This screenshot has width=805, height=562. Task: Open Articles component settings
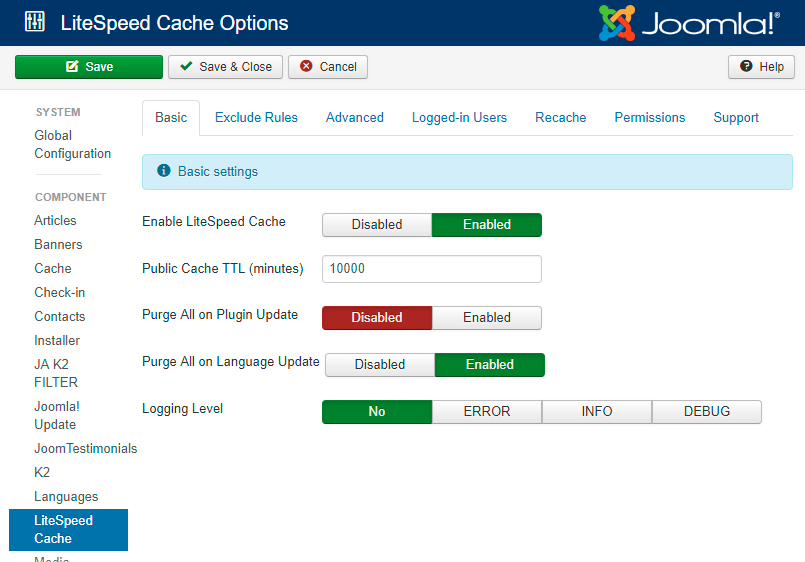point(55,220)
